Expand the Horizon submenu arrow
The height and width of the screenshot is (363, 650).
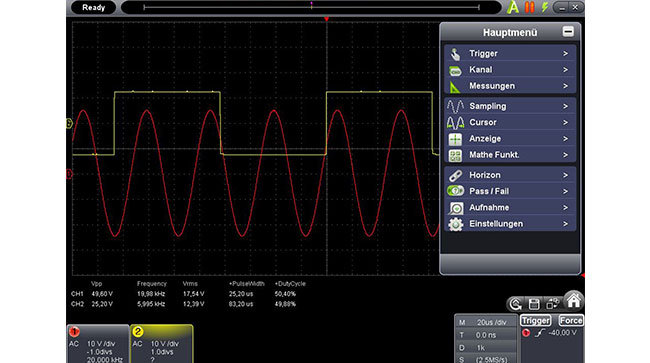tap(565, 175)
